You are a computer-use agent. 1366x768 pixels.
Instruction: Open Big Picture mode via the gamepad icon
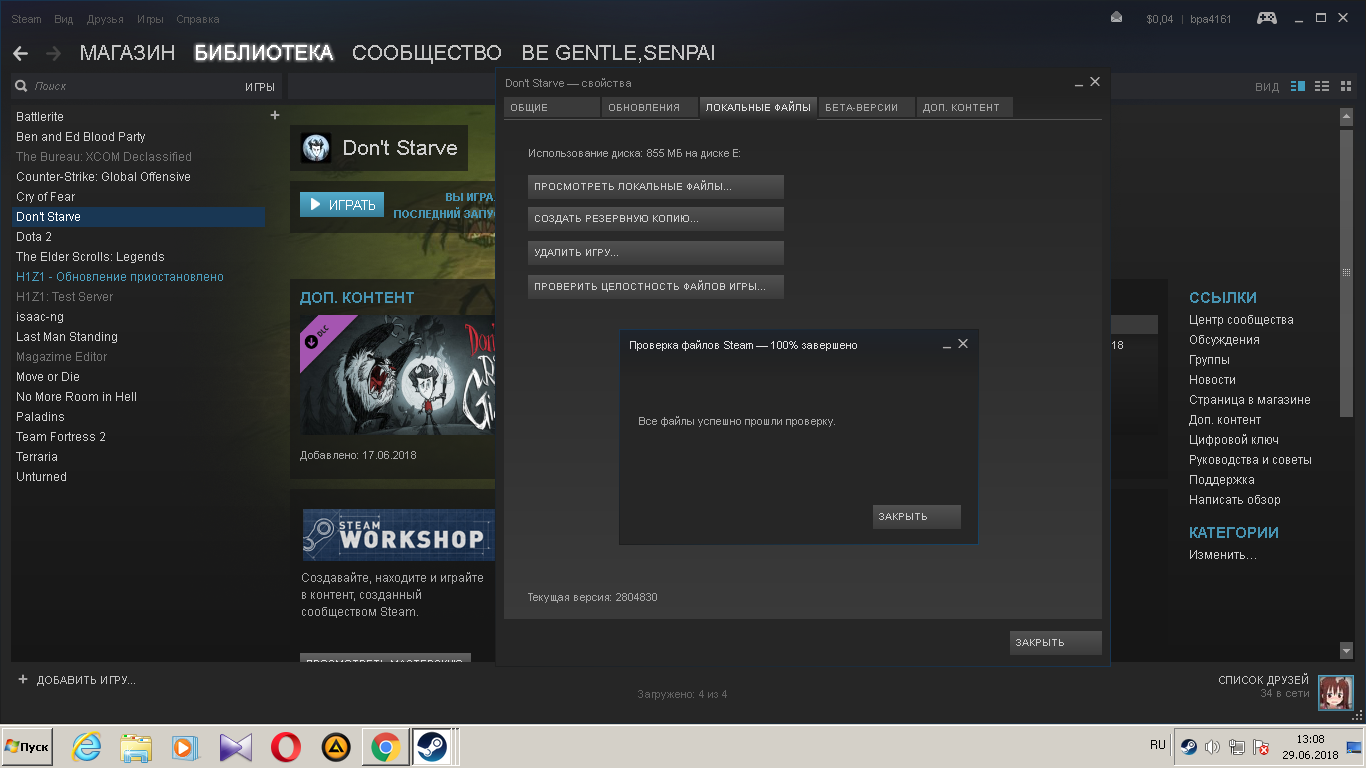(1266, 18)
